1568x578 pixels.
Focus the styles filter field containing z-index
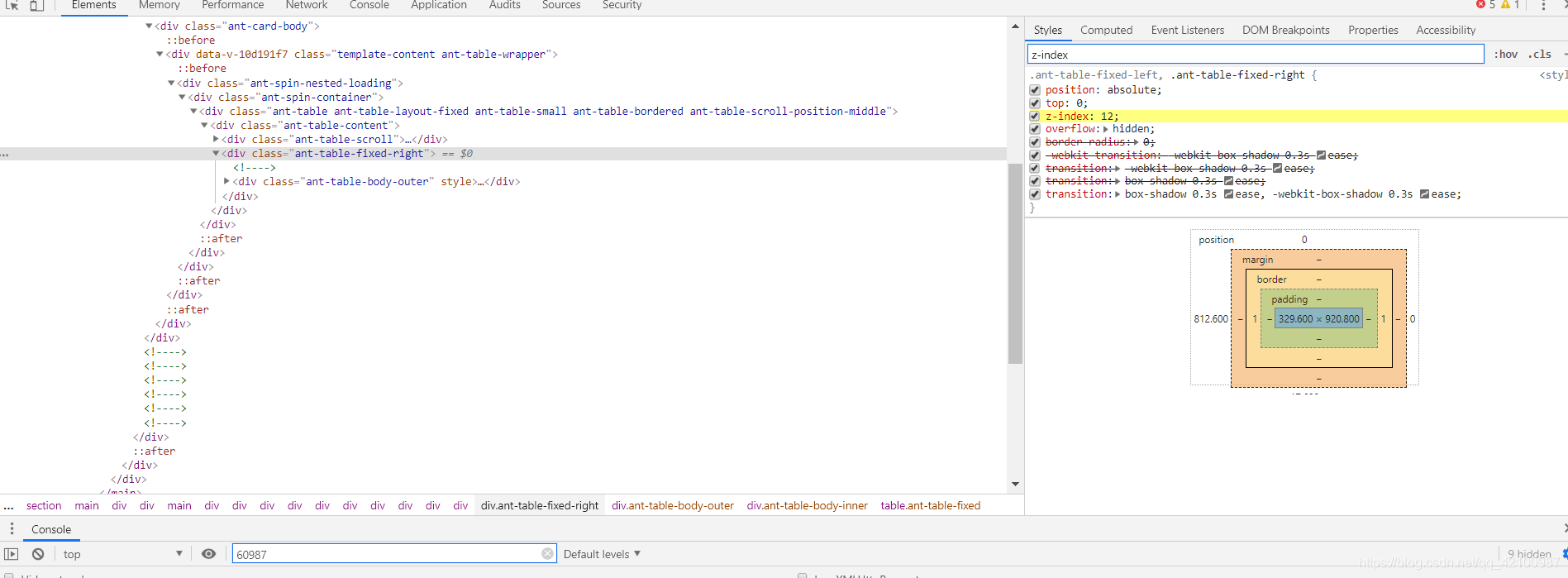tap(1256, 55)
